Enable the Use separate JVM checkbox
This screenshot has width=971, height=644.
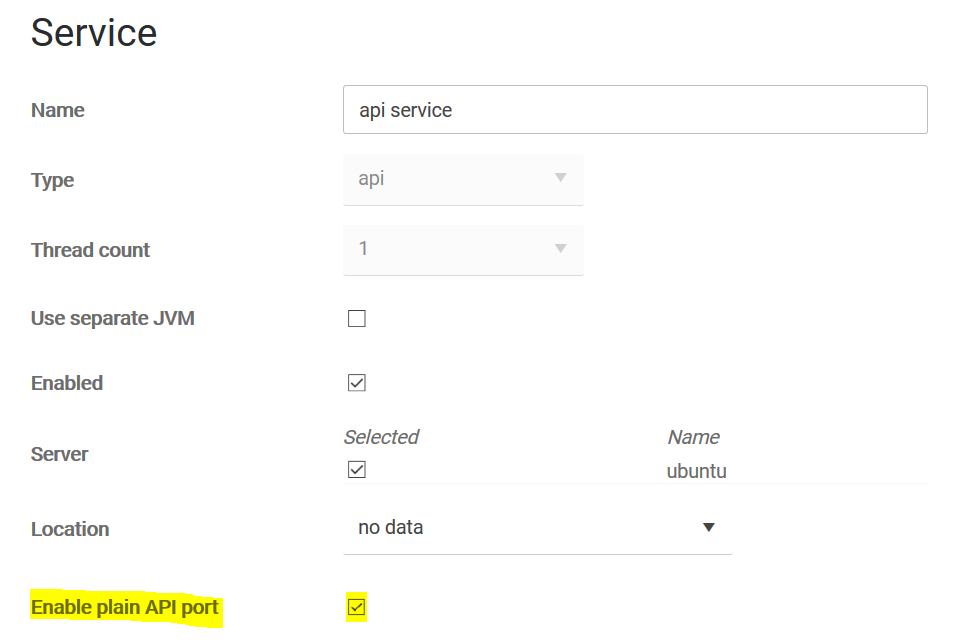pos(357,319)
